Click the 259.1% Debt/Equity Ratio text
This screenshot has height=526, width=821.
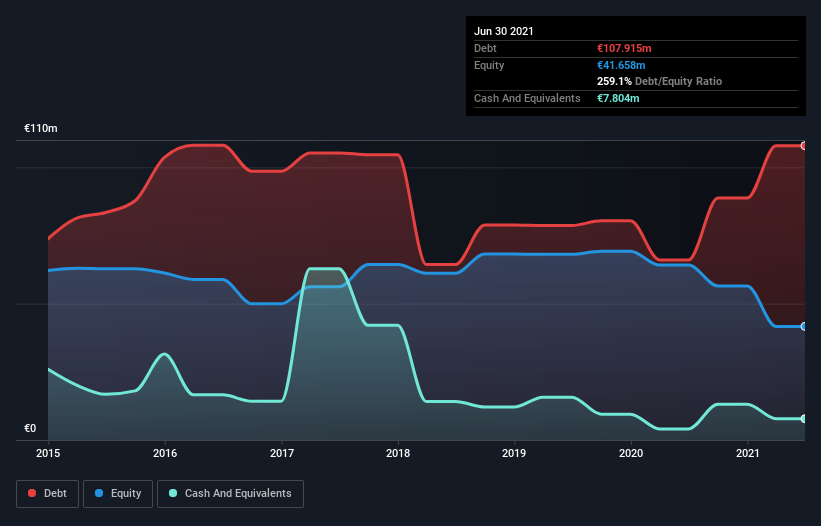659,82
